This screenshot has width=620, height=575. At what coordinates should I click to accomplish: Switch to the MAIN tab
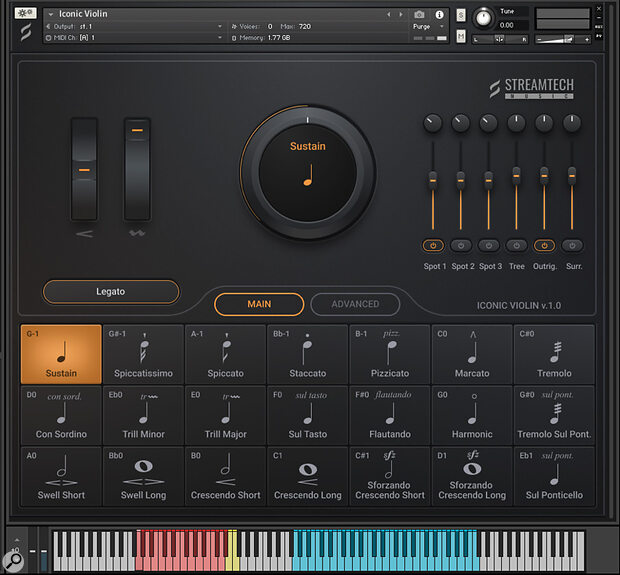[259, 304]
